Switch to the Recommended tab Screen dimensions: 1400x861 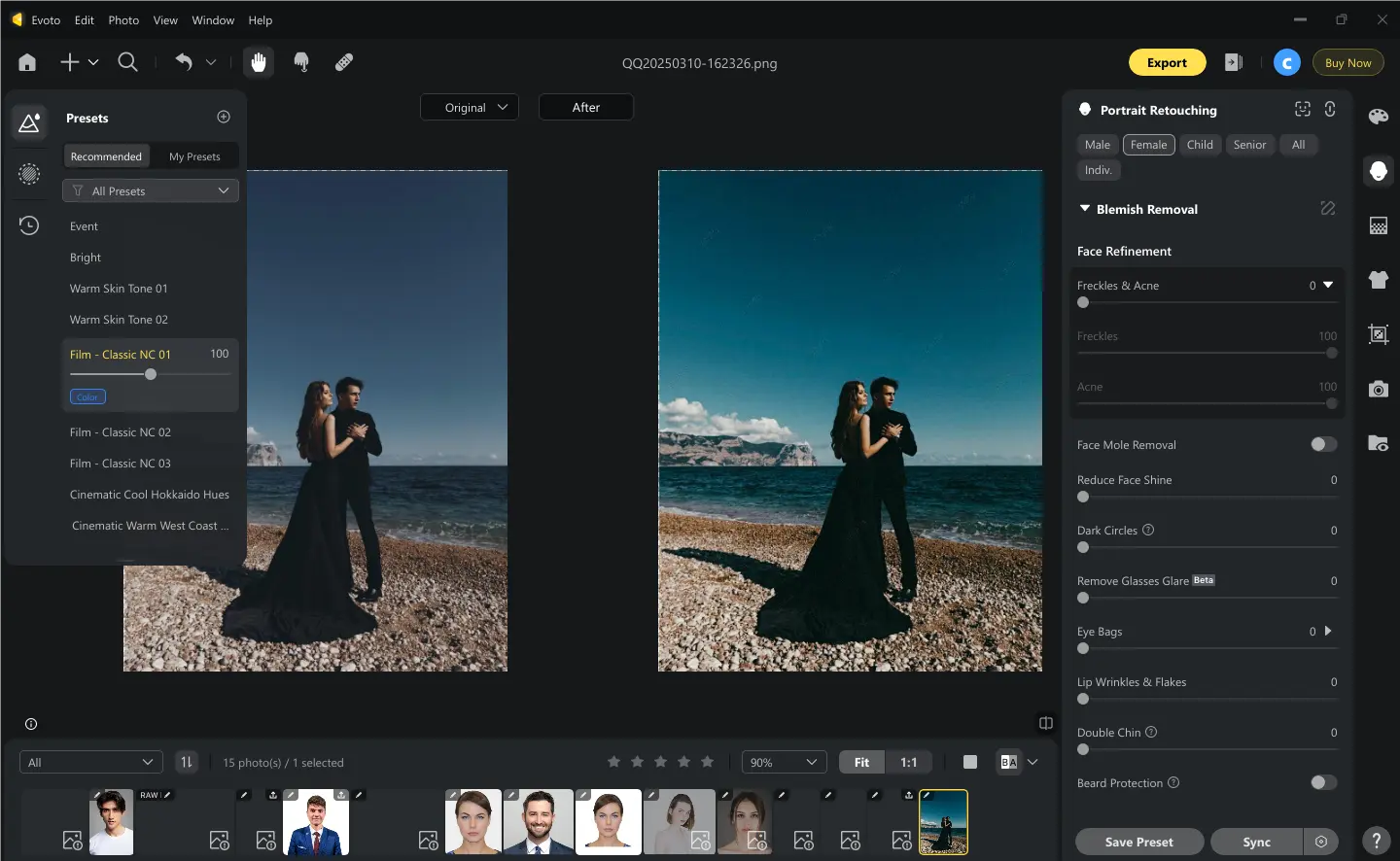[x=106, y=156]
